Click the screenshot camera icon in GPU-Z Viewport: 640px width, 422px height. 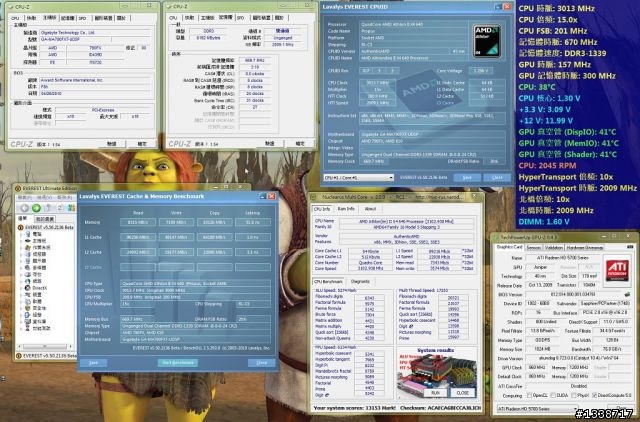[630, 247]
